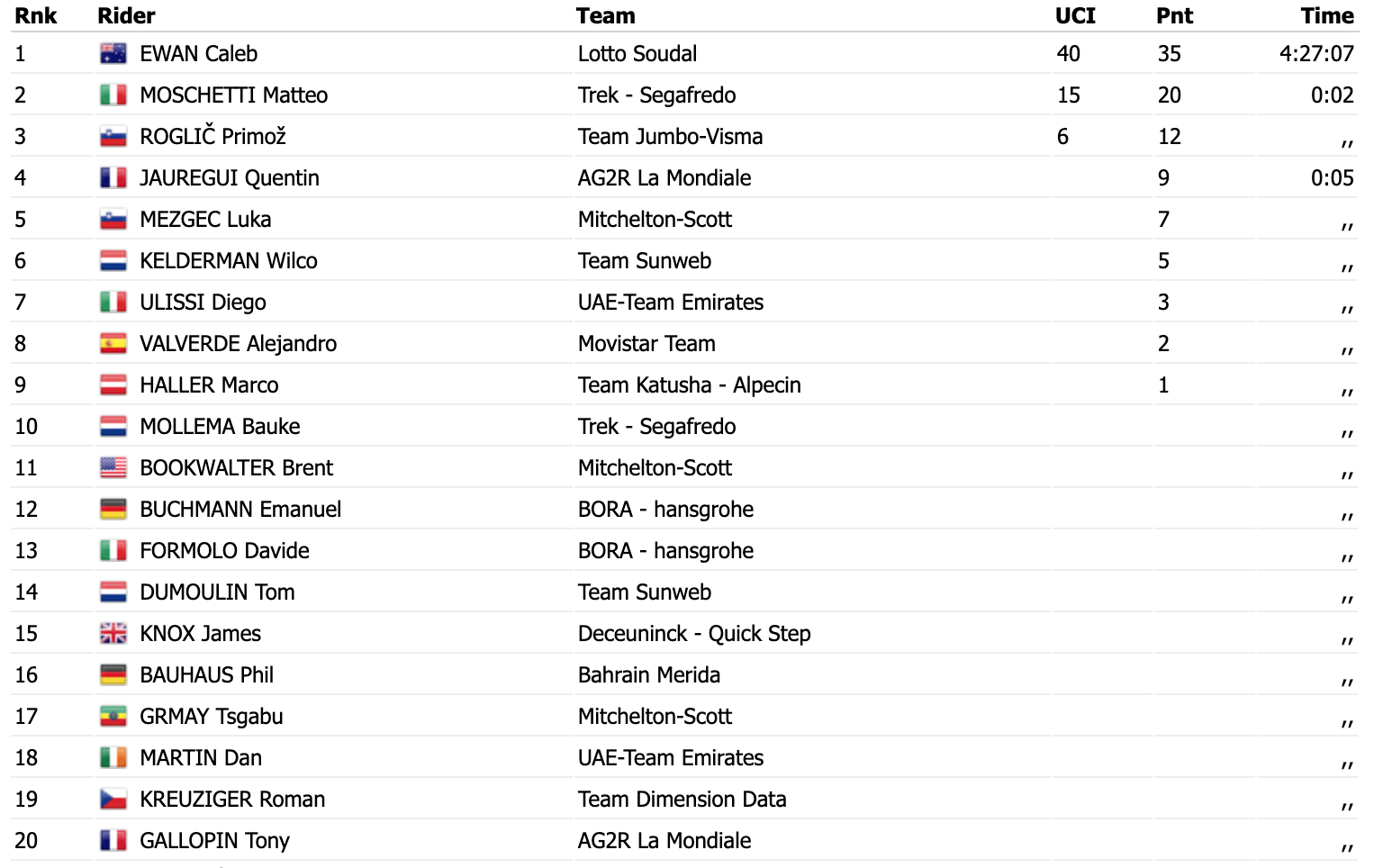
Task: Open the Team Jumbo-Visma team link
Action: [x=671, y=137]
